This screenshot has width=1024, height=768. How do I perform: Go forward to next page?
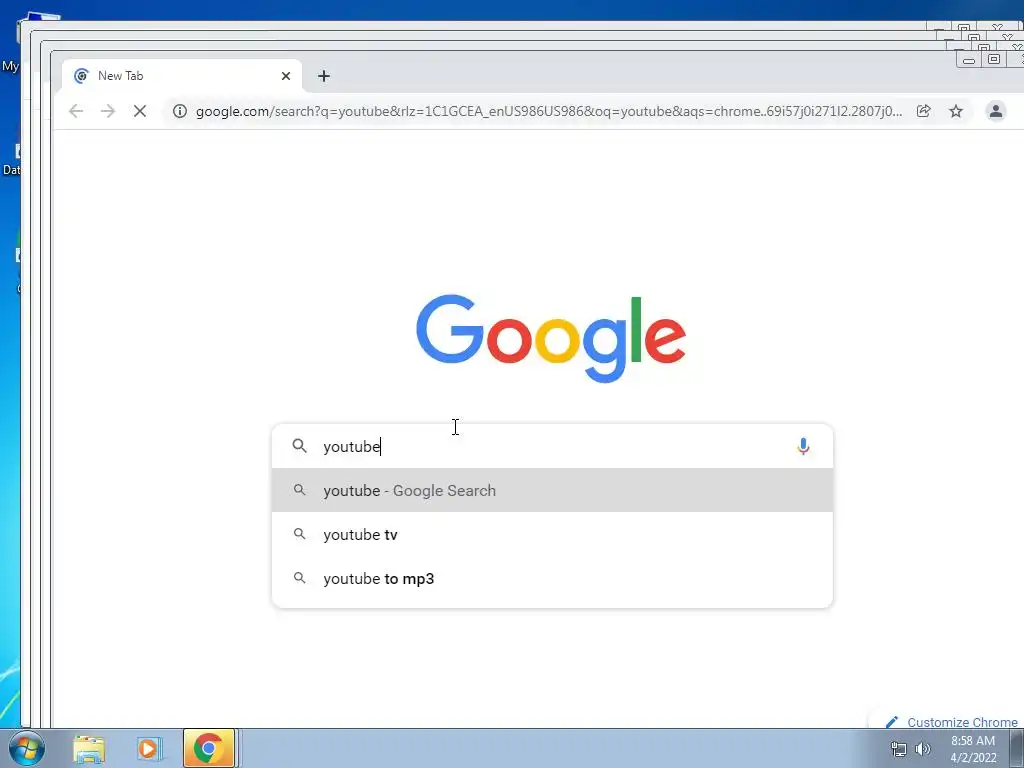point(108,111)
